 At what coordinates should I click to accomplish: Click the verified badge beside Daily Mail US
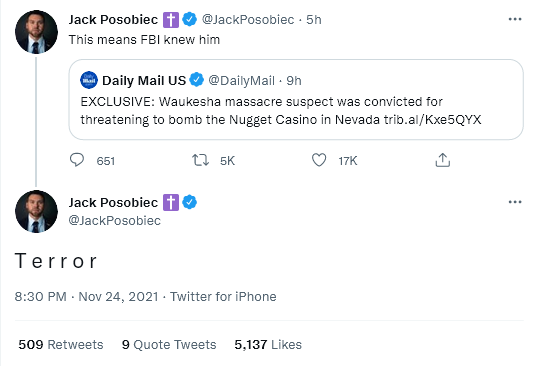tap(197, 80)
